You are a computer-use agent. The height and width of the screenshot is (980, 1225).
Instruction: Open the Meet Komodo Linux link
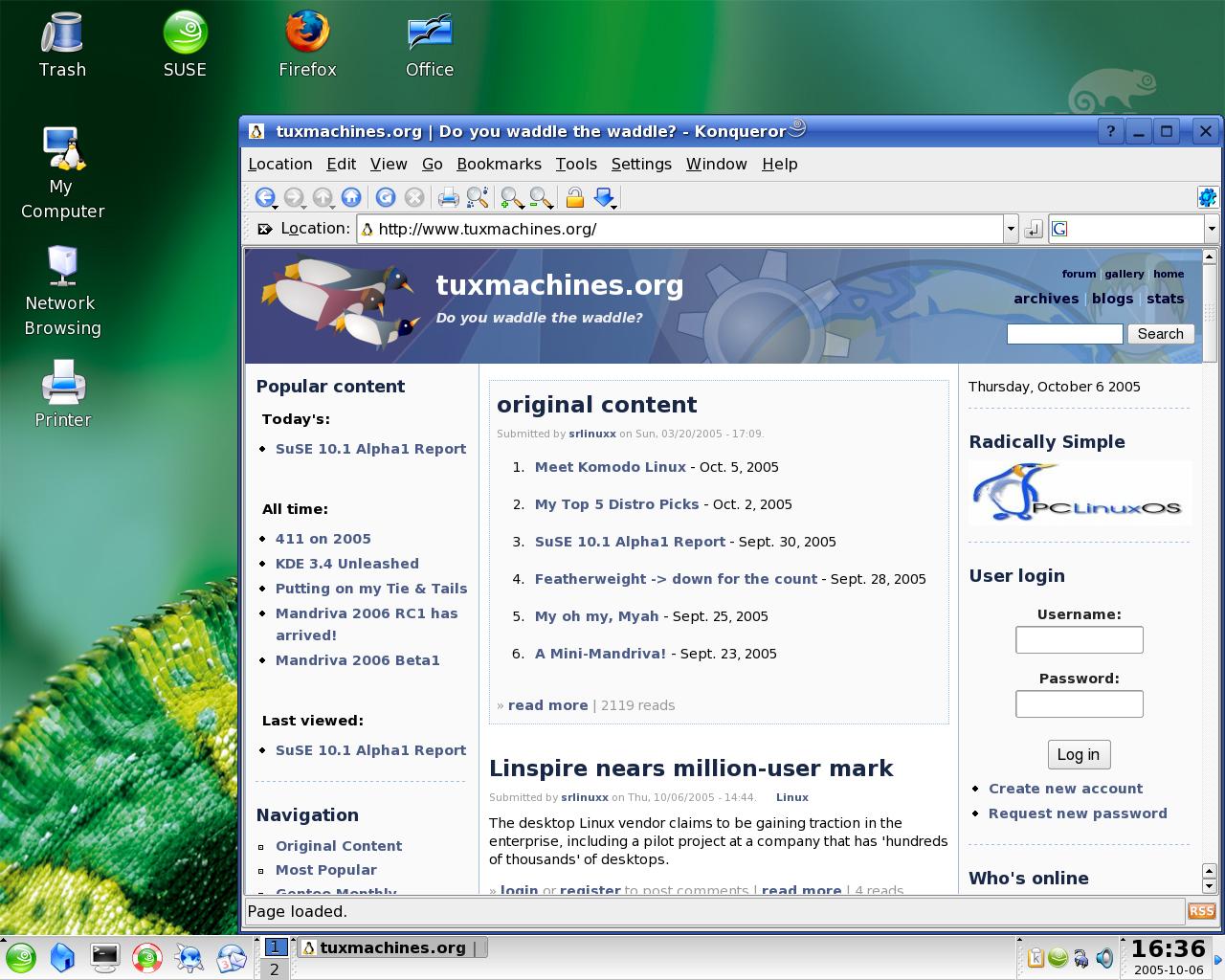[x=611, y=467]
